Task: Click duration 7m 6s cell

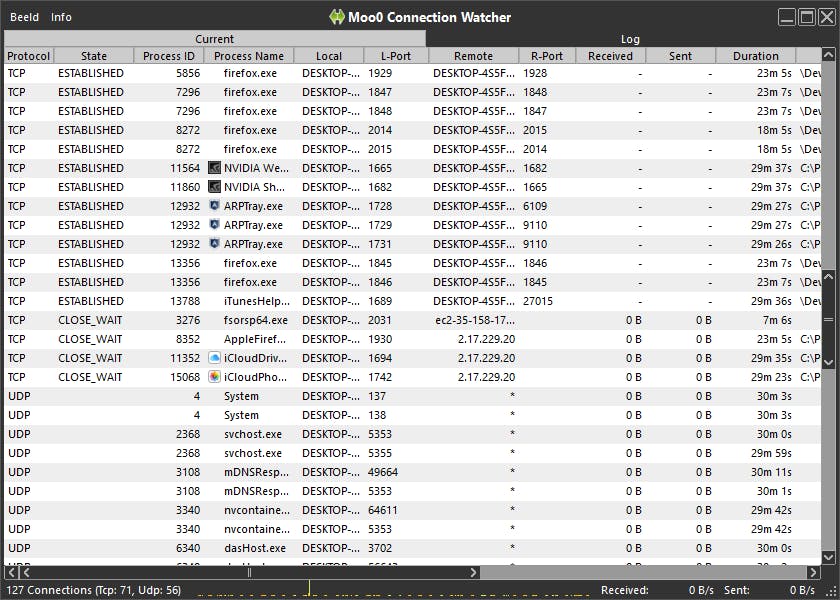Action: point(777,320)
